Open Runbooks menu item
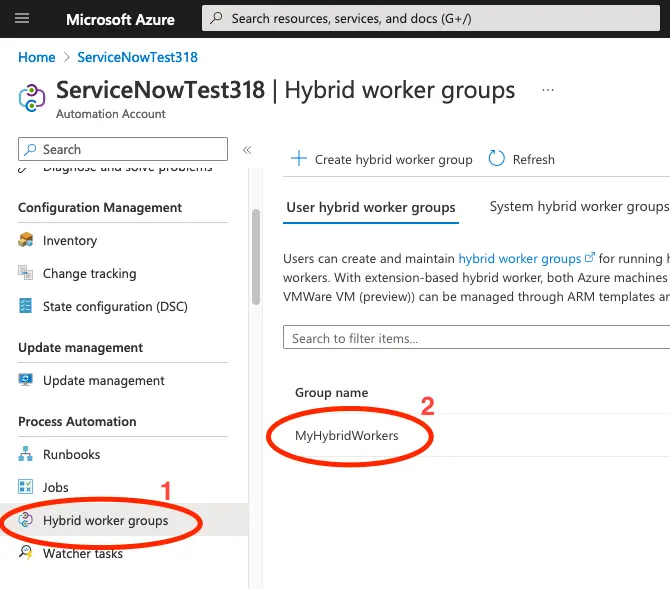Screen dimensions: 670x589 [x=71, y=454]
